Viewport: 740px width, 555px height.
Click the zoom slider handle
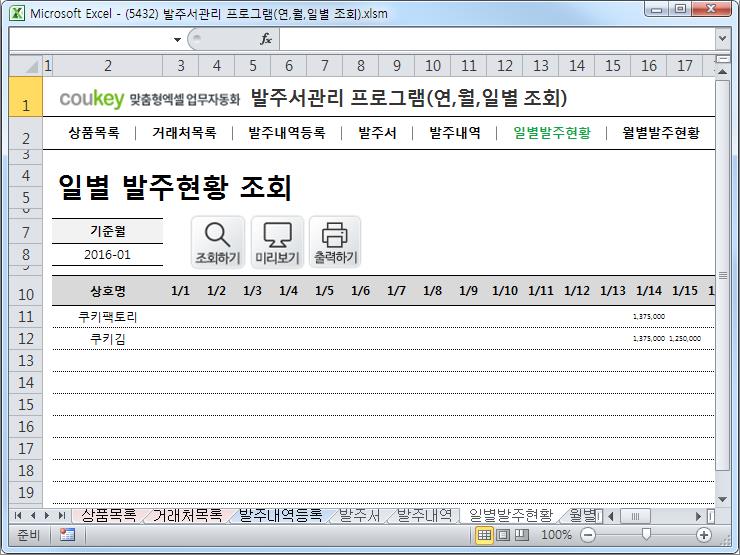(646, 534)
